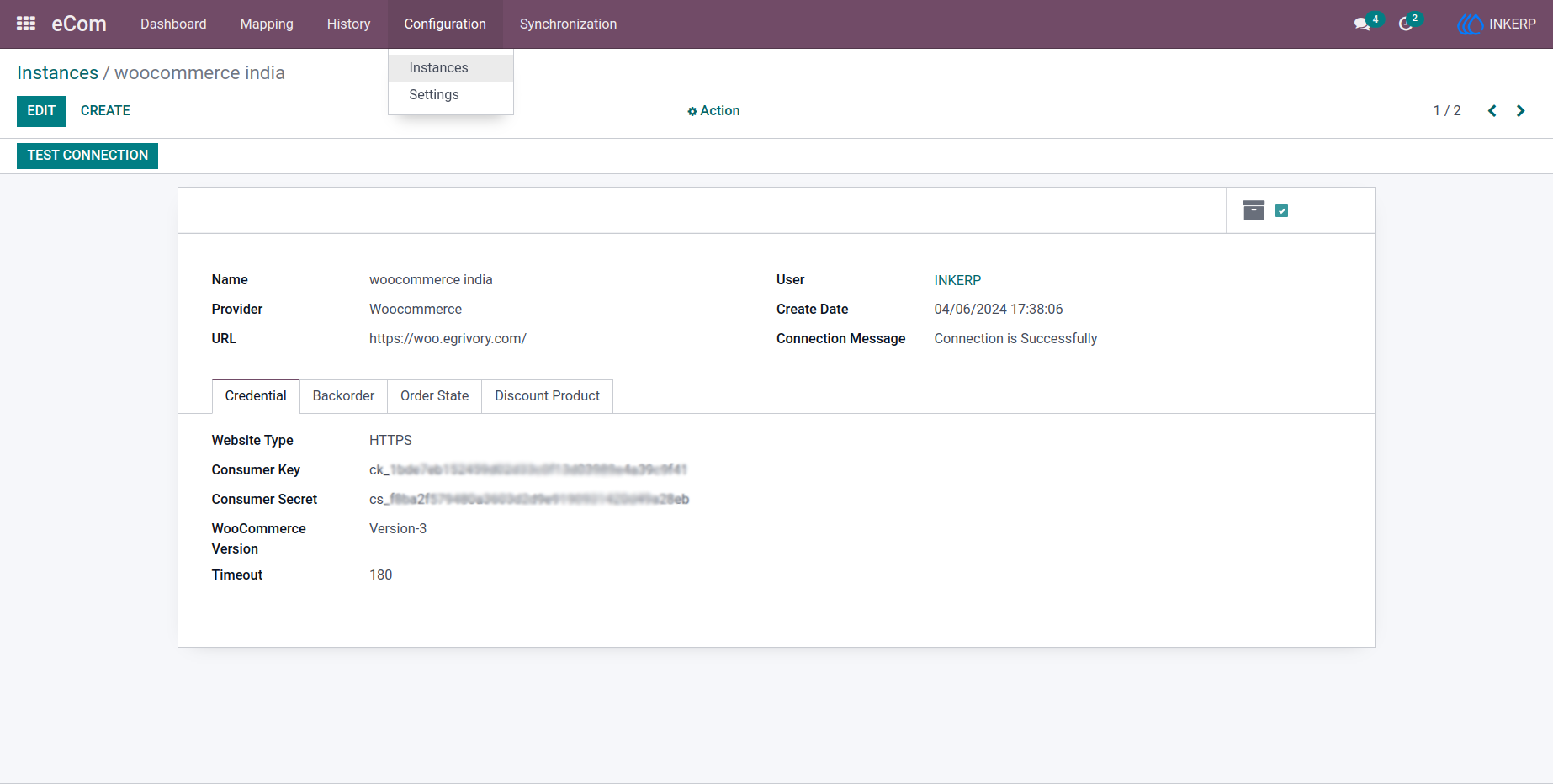The width and height of the screenshot is (1553, 784).
Task: Open the Mapping menu
Action: coord(267,24)
